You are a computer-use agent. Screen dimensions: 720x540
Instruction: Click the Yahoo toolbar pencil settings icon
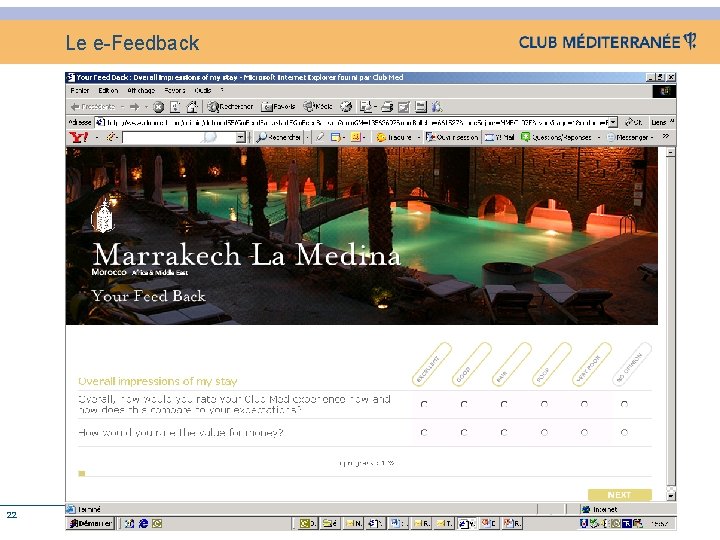111,137
